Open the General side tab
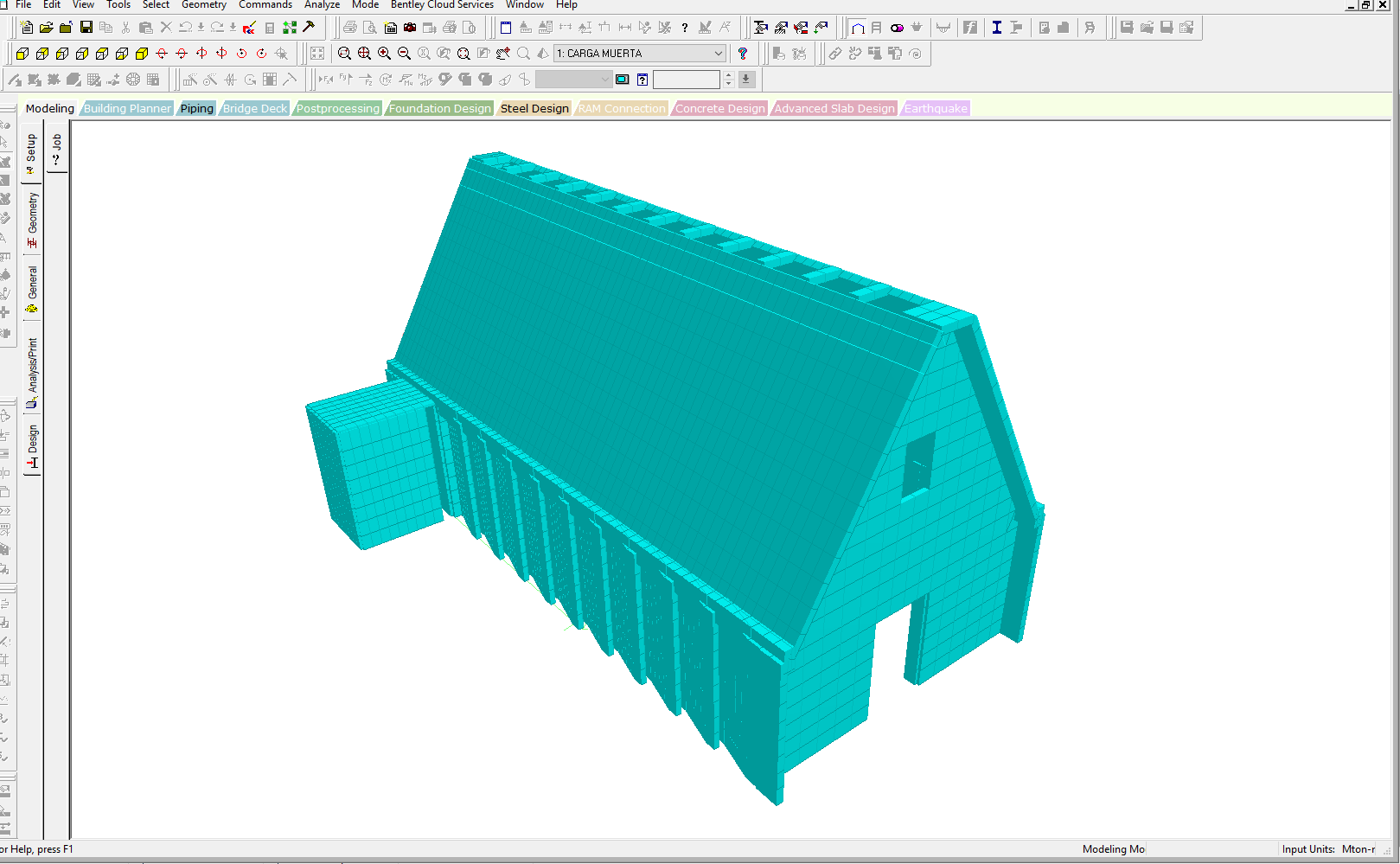Image resolution: width=1400 pixels, height=864 pixels. (32, 289)
